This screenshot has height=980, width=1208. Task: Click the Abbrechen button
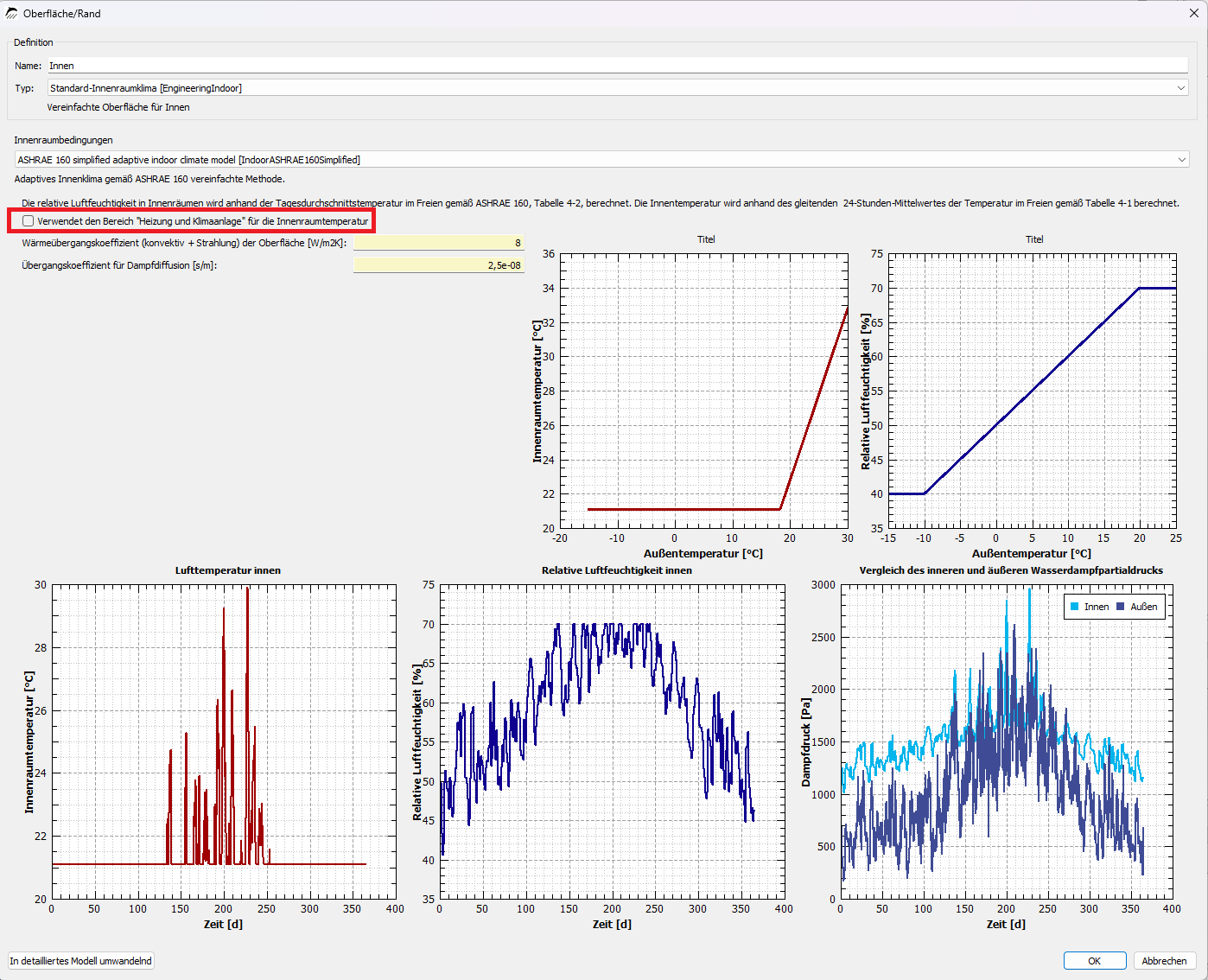coord(1164,961)
